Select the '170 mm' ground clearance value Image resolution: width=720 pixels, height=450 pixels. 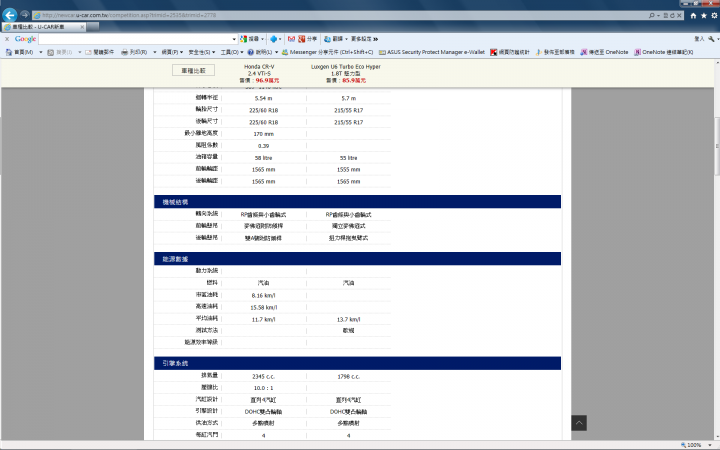click(x=264, y=134)
